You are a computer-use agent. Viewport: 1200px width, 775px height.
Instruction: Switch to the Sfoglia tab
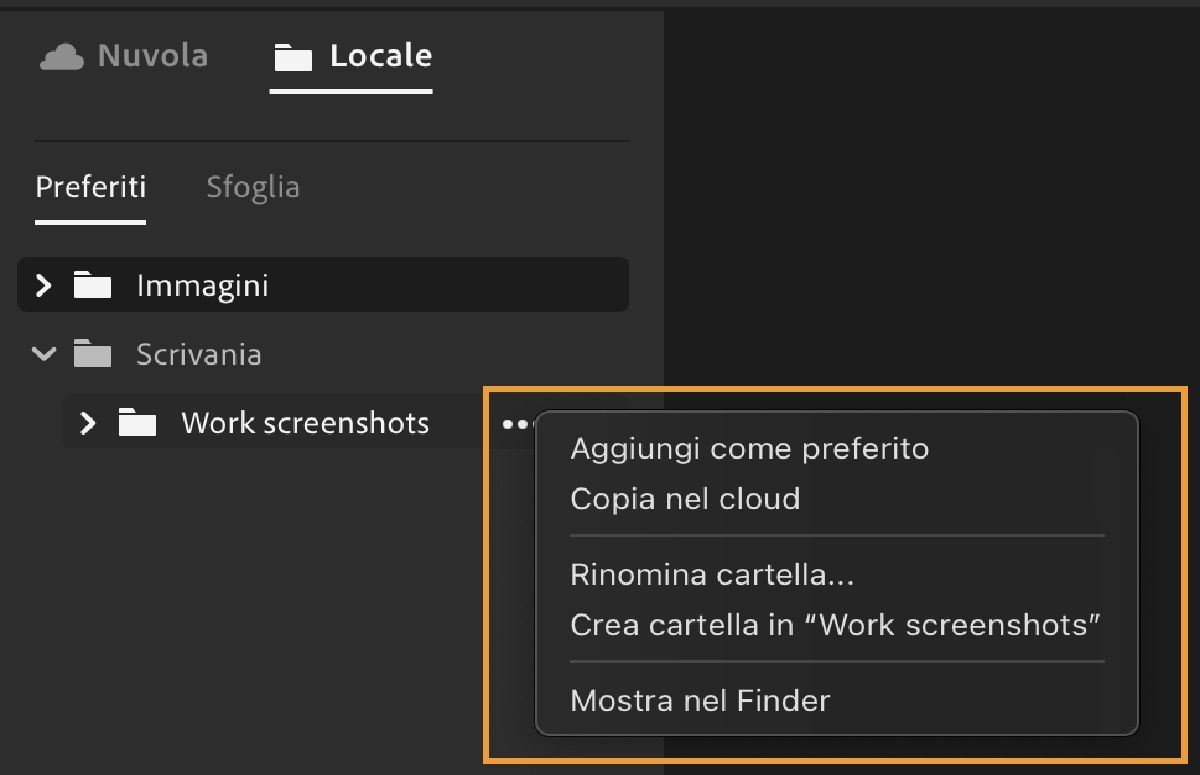[253, 186]
